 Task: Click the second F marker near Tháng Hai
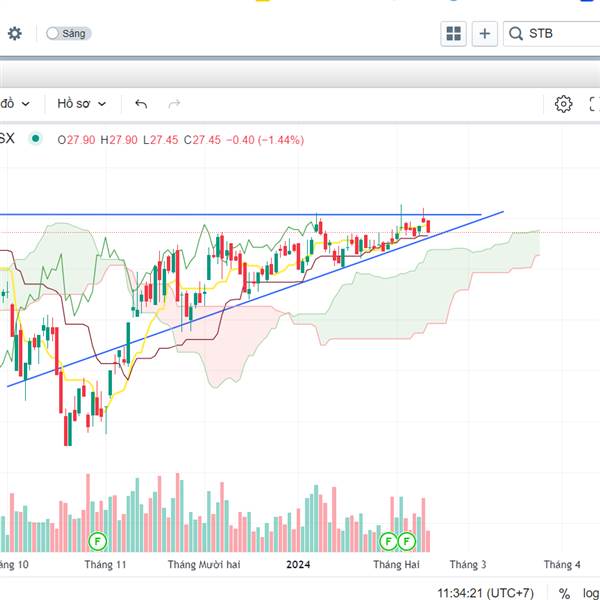click(406, 541)
